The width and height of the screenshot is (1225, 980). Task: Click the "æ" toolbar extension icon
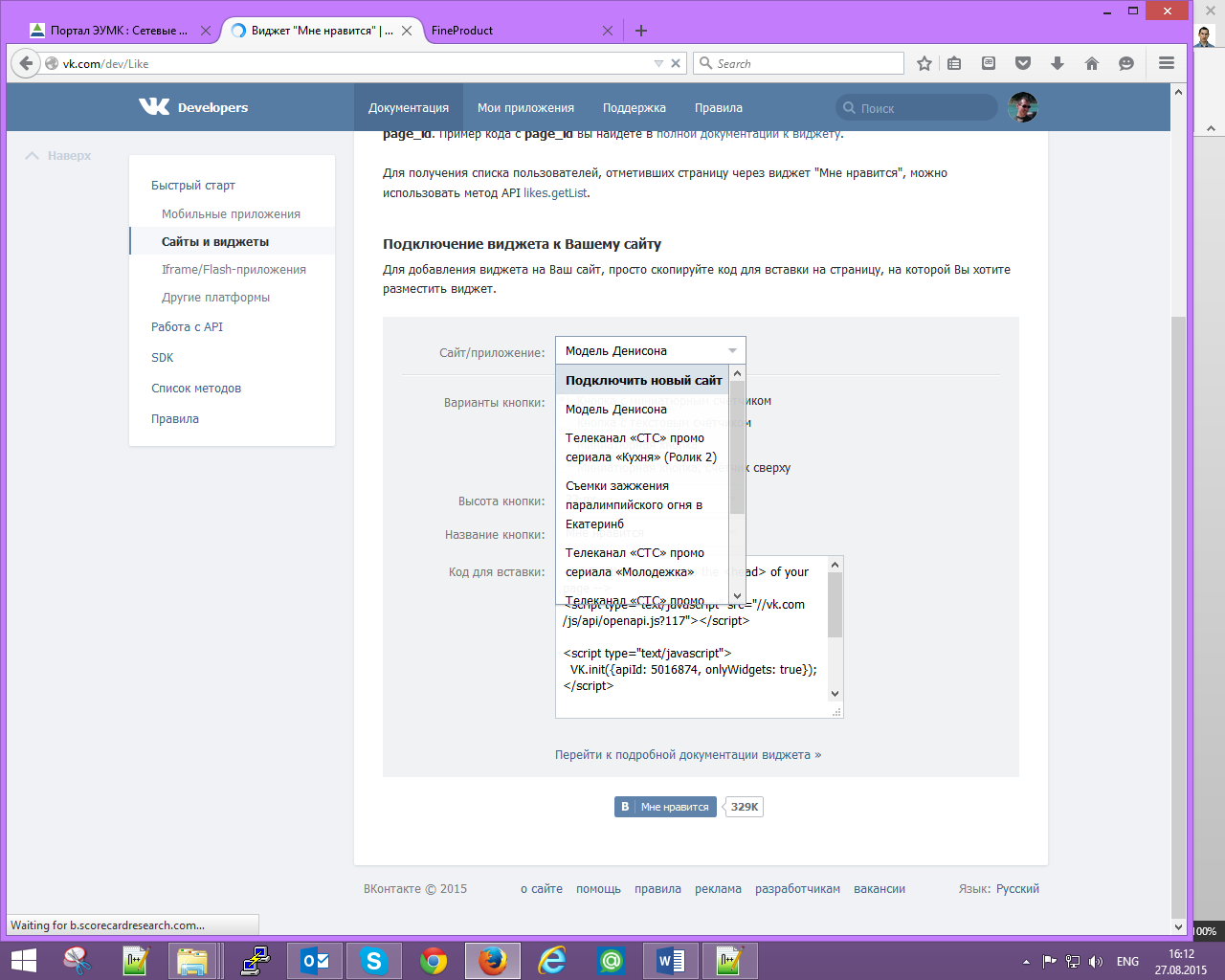[989, 63]
